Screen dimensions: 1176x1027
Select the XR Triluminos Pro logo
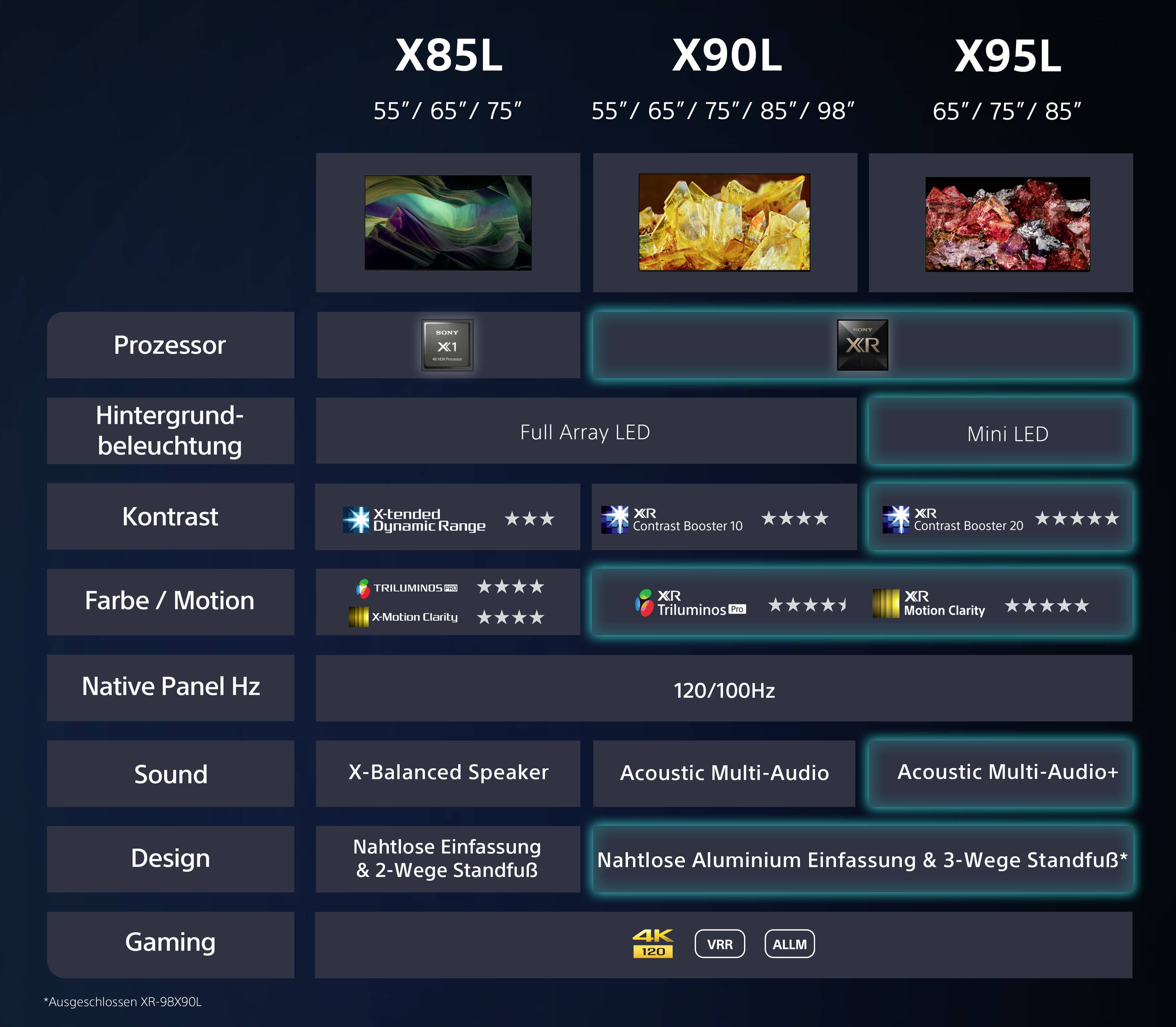691,603
